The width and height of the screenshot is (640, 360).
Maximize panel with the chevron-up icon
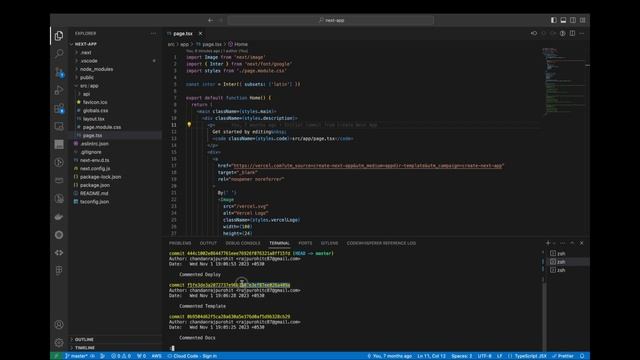click(572, 243)
